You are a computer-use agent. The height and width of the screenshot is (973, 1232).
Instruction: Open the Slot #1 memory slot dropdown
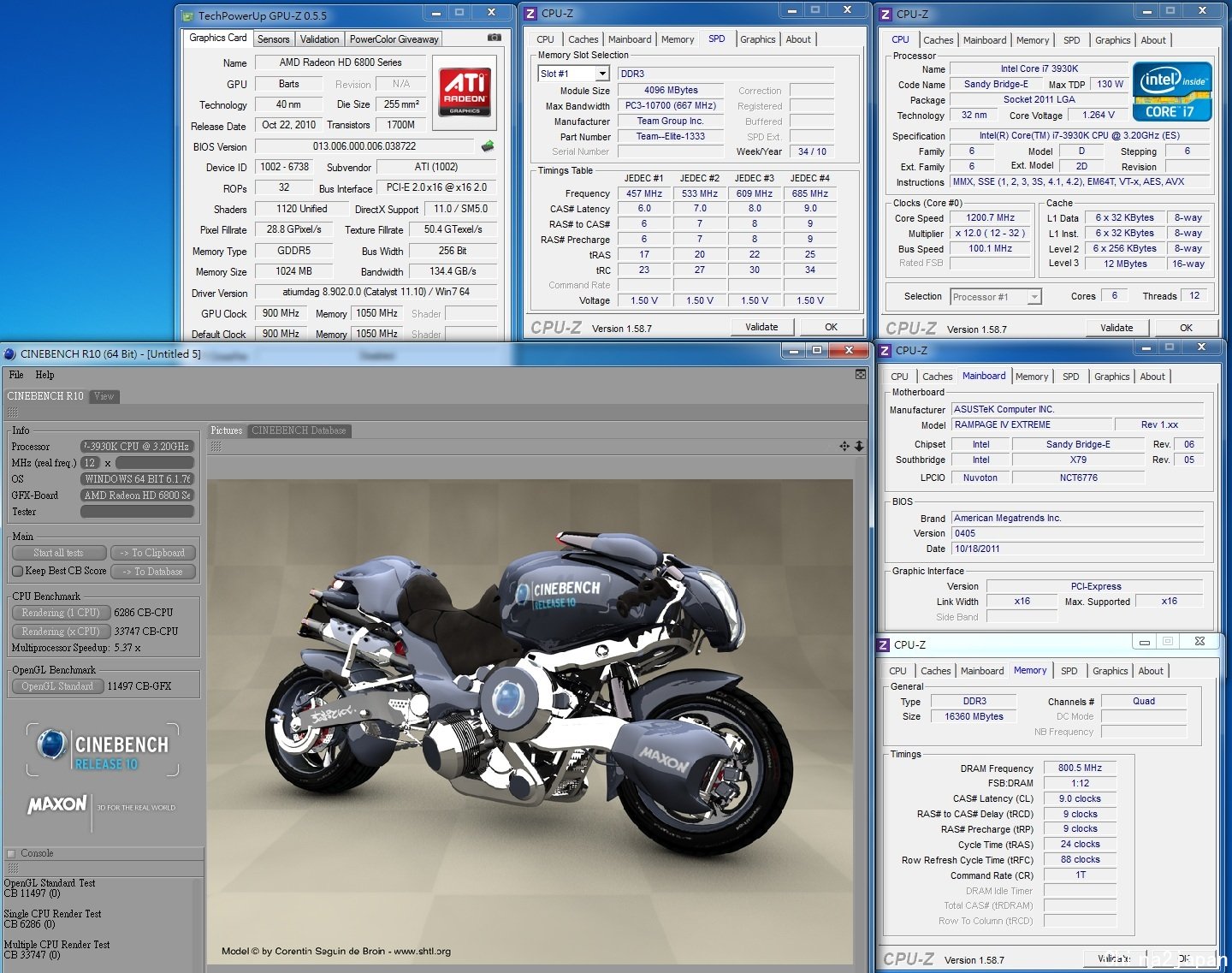coord(602,74)
